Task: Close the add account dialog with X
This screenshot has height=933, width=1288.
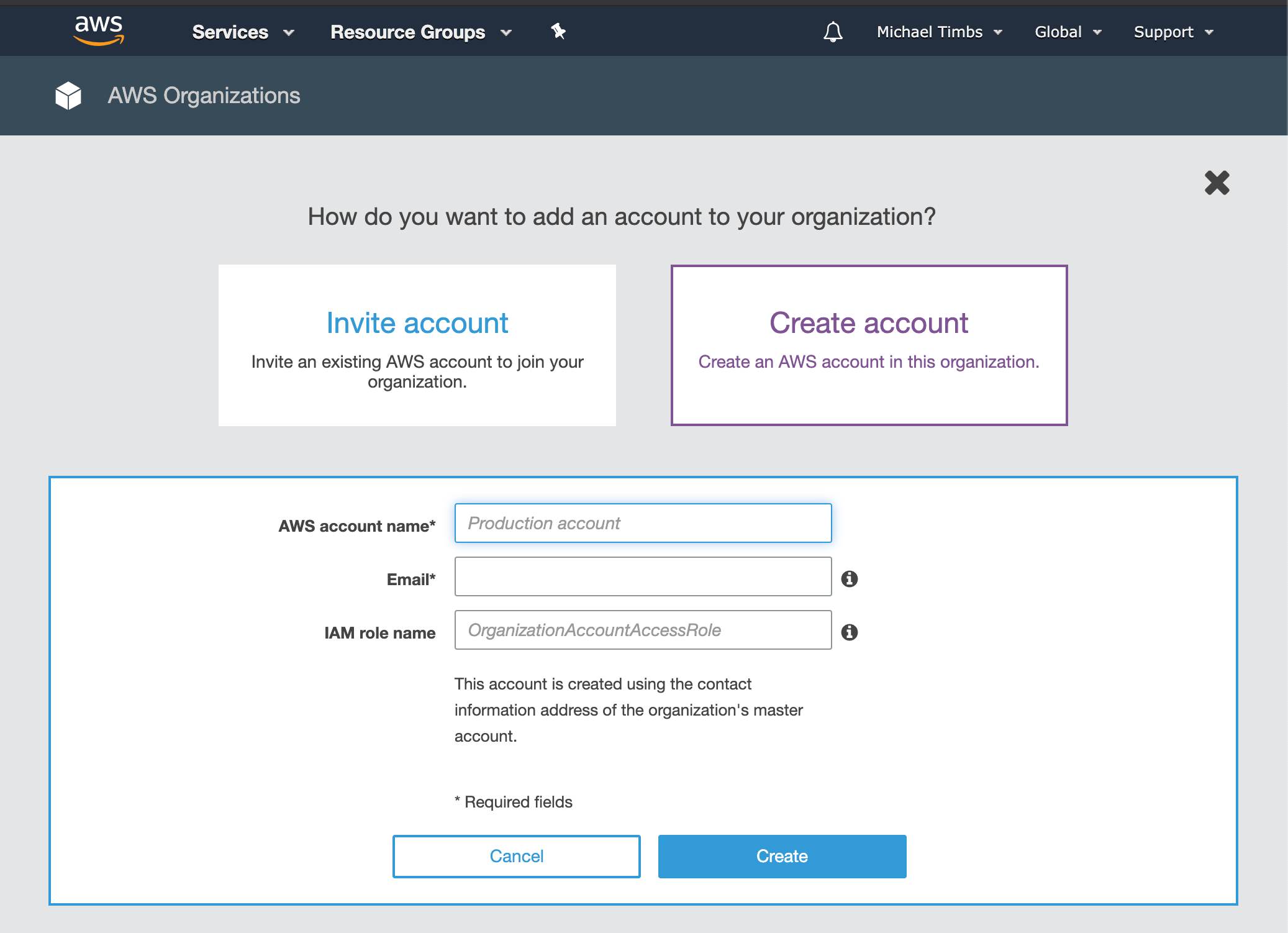Action: tap(1217, 183)
